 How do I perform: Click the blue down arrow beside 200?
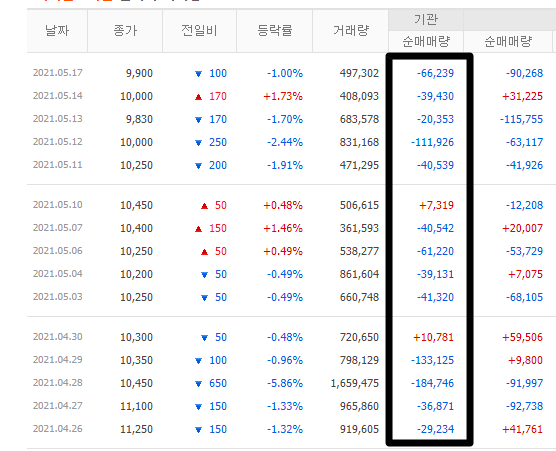click(199, 166)
